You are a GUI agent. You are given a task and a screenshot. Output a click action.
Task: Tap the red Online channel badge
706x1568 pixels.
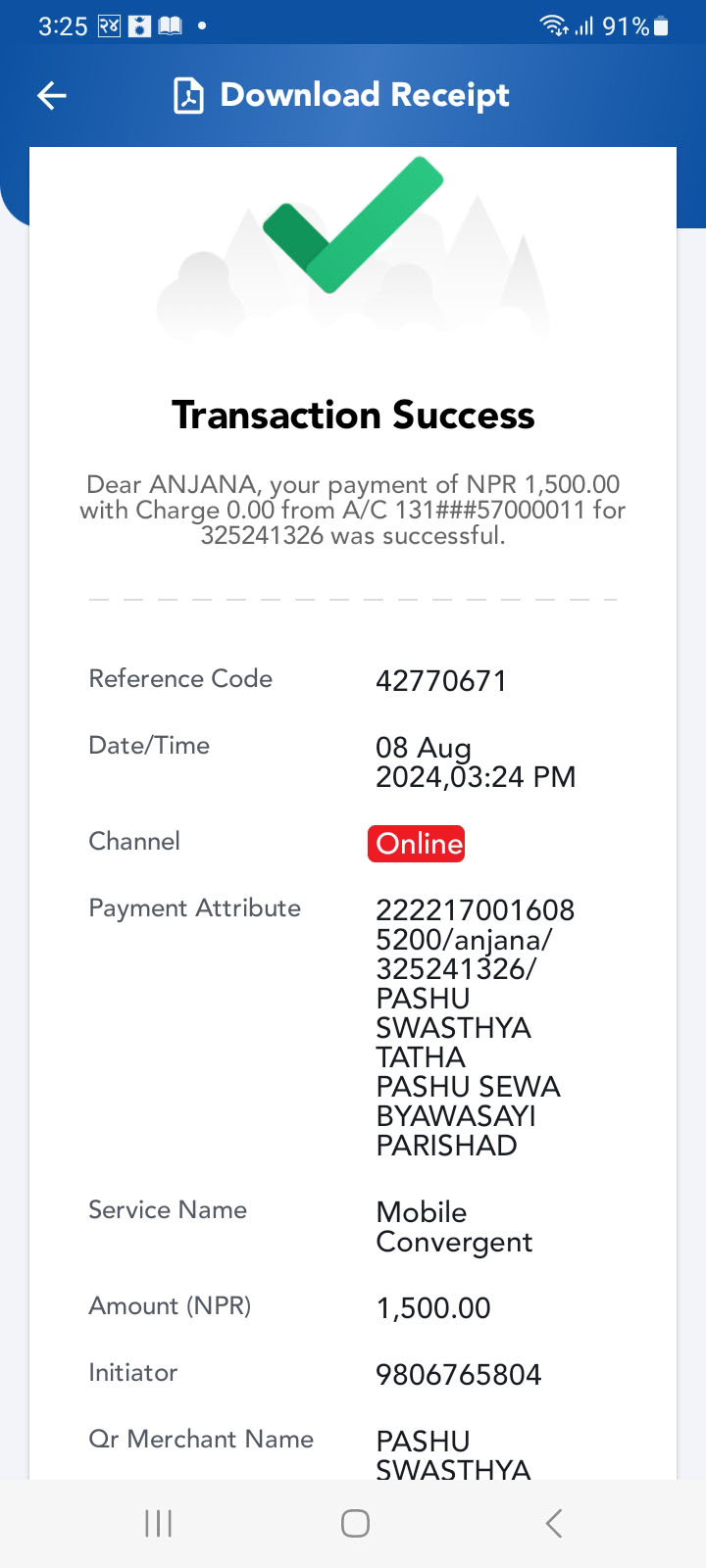click(x=416, y=844)
